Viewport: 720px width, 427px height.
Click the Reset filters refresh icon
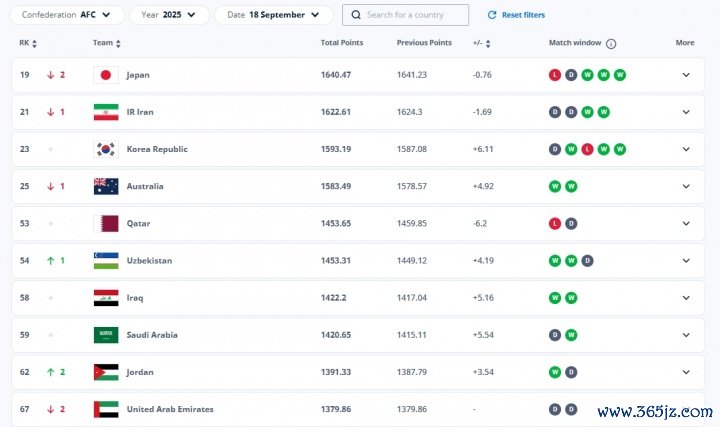pyautogui.click(x=491, y=15)
